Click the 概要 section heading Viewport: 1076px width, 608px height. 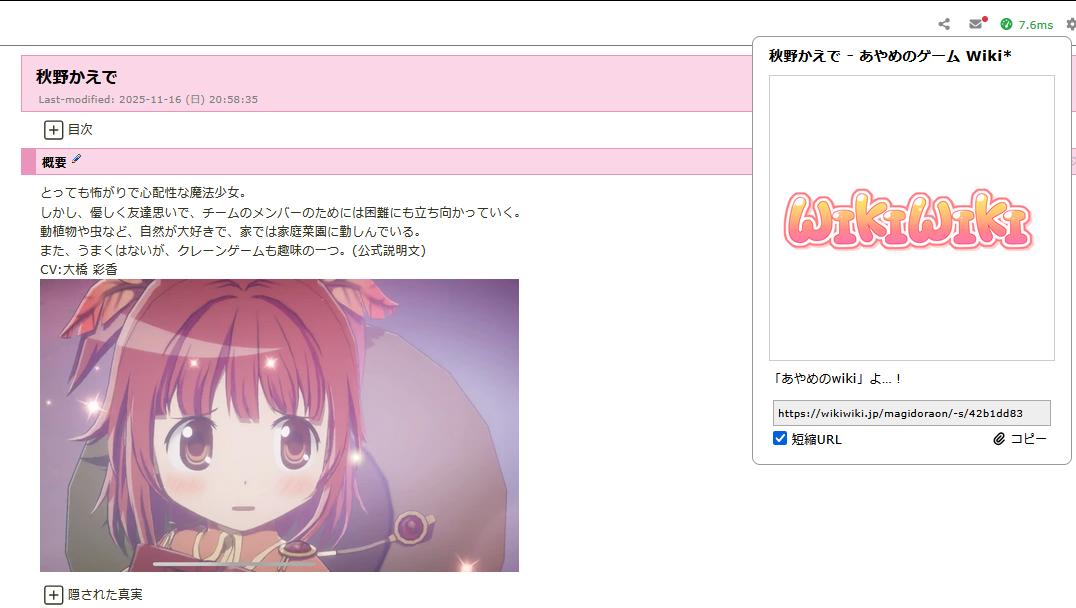point(54,163)
